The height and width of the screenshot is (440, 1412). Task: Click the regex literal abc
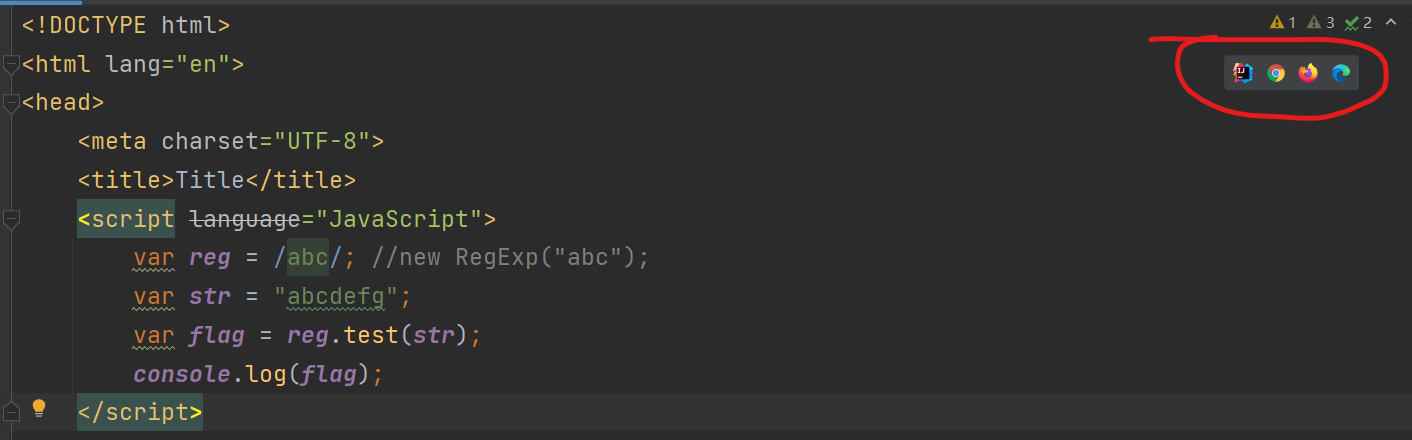coord(308,257)
